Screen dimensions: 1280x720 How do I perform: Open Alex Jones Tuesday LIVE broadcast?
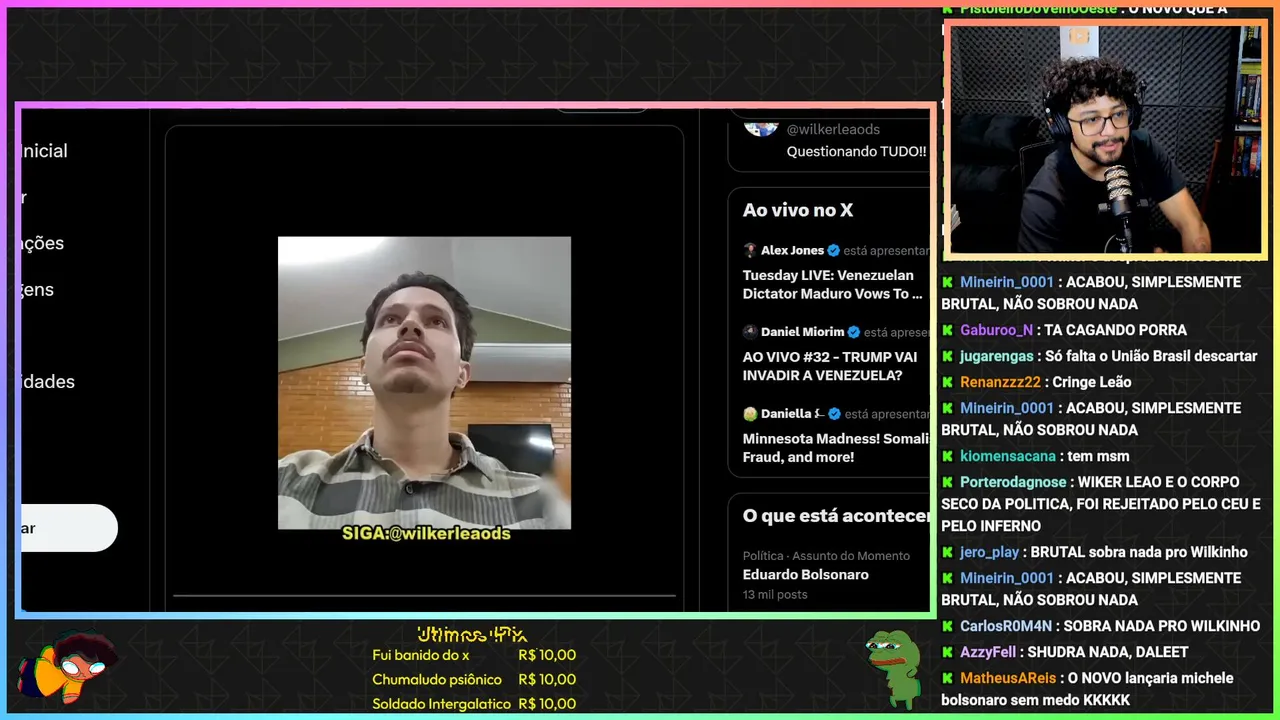(832, 284)
